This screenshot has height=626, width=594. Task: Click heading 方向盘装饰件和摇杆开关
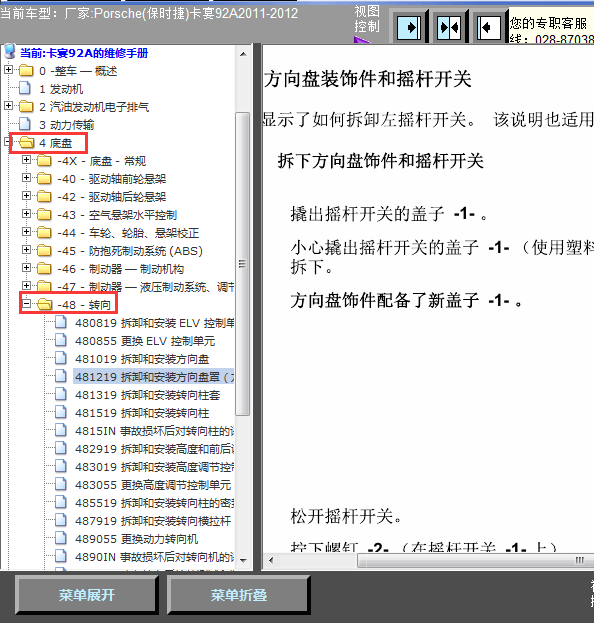click(x=367, y=79)
